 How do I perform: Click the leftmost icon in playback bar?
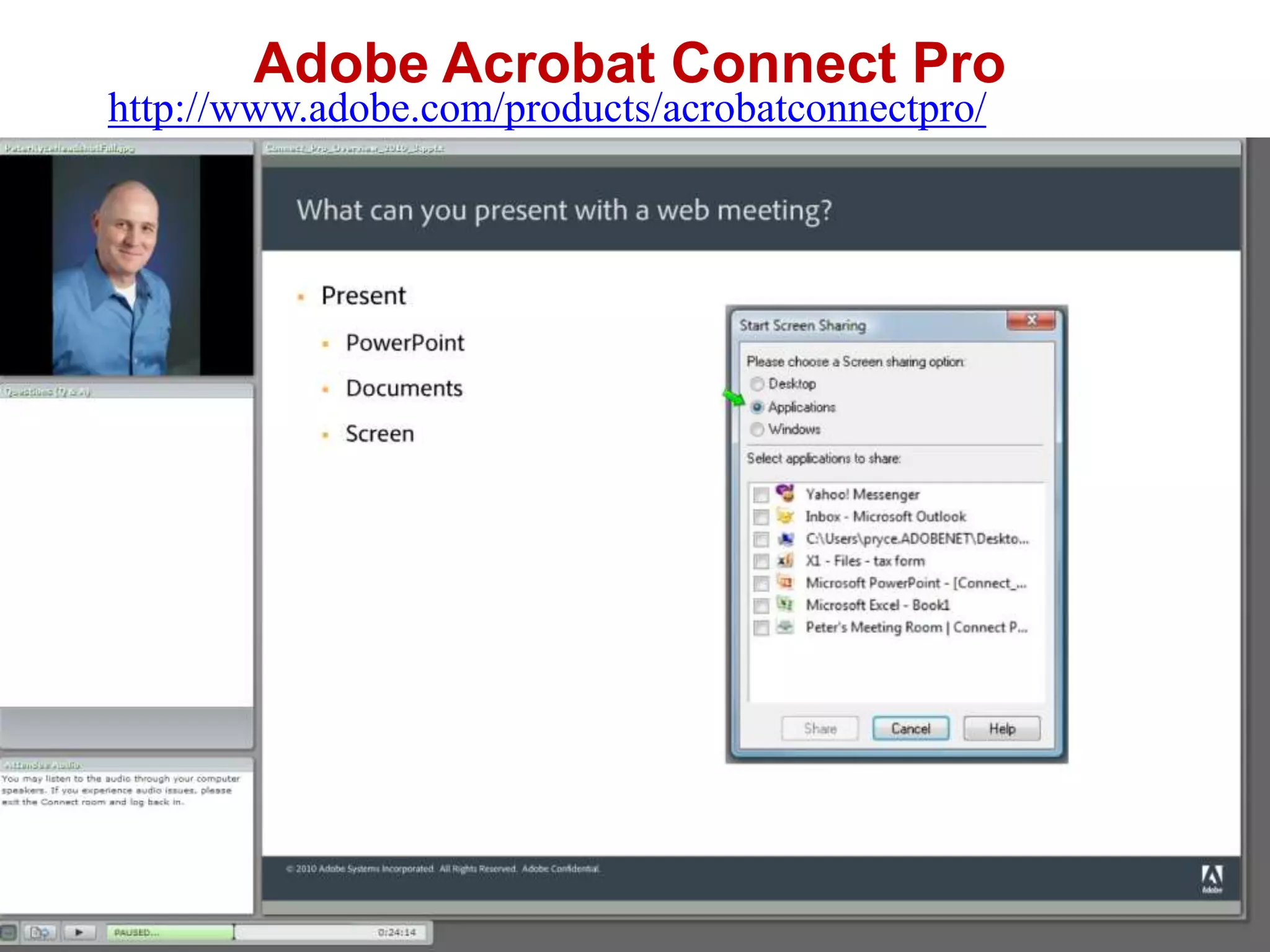[x=9, y=932]
